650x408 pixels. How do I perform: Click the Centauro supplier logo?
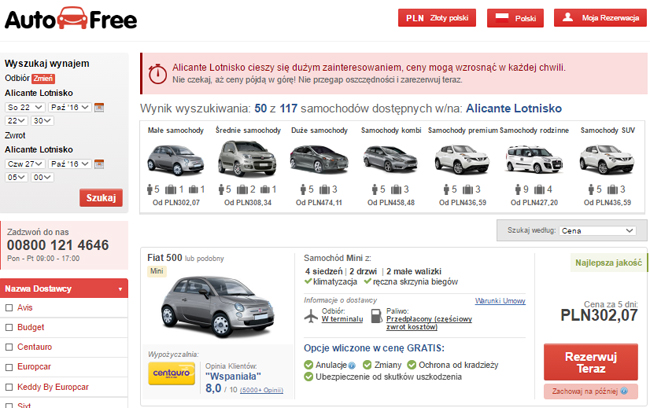coord(172,373)
